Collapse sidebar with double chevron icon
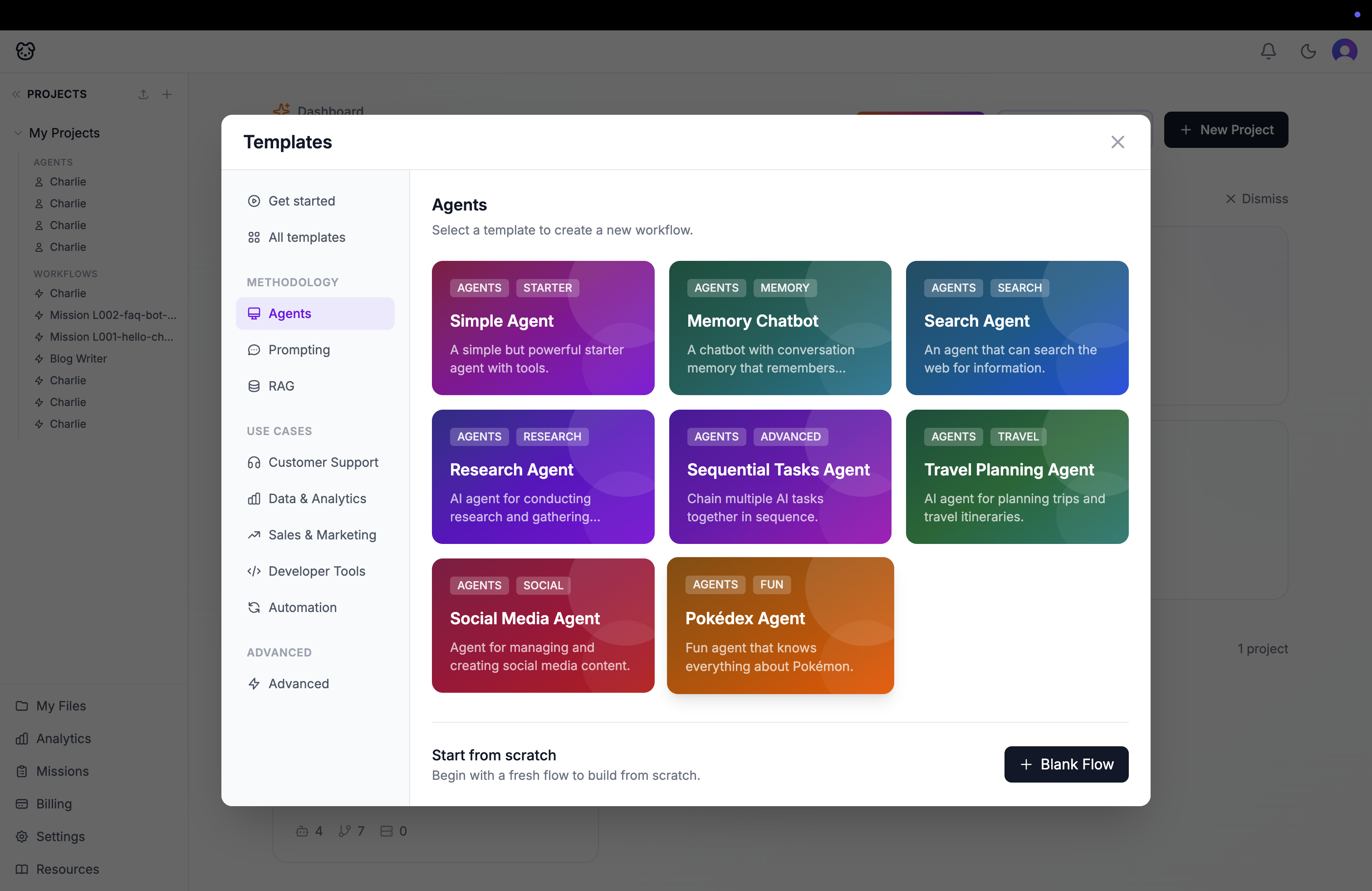Viewport: 1372px width, 891px height. (16, 94)
